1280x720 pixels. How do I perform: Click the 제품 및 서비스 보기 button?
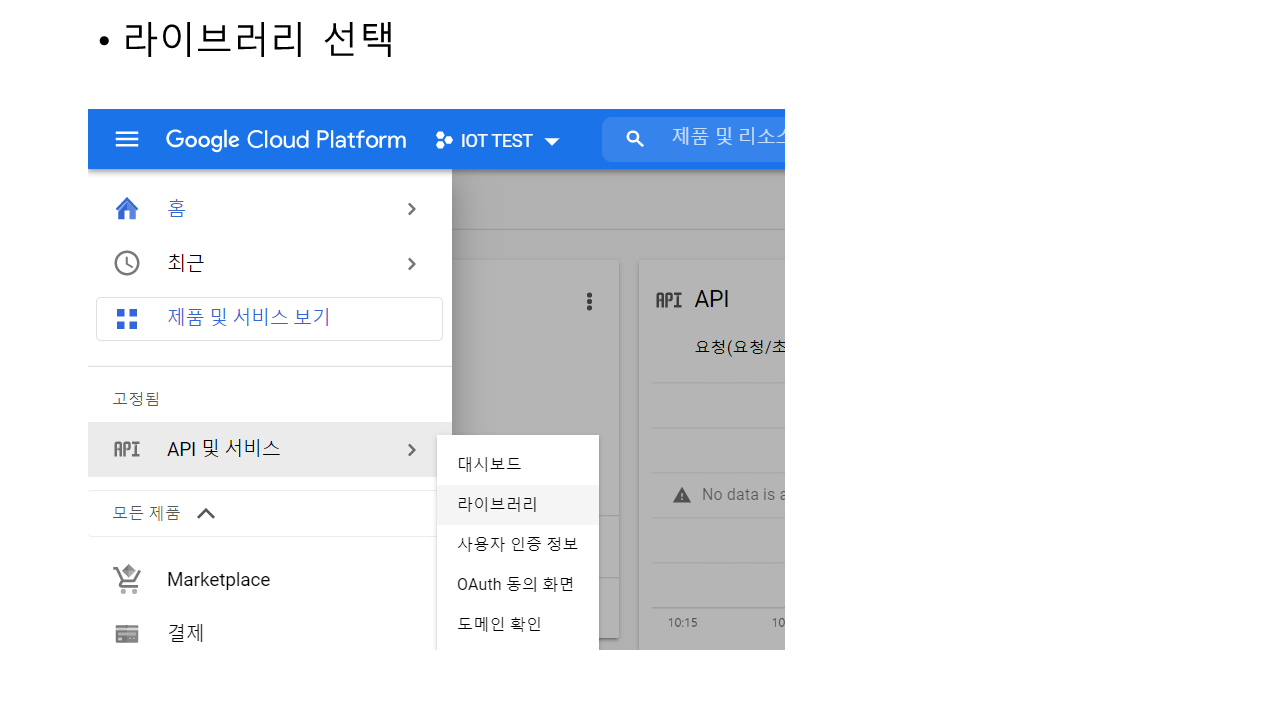coord(269,318)
